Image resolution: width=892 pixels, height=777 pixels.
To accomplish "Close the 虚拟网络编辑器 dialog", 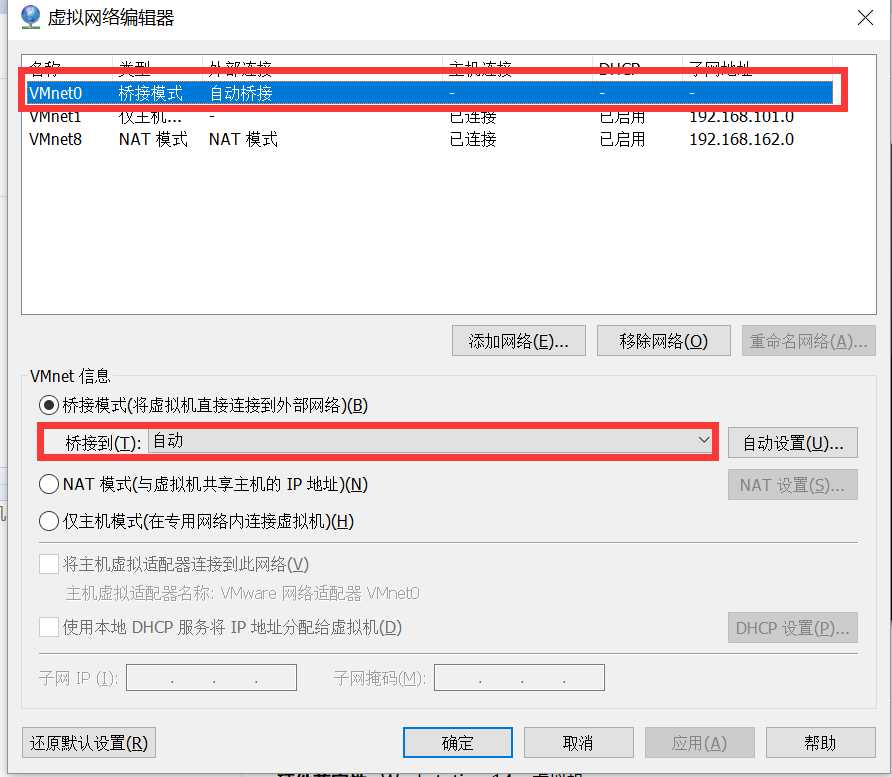I will 865,18.
